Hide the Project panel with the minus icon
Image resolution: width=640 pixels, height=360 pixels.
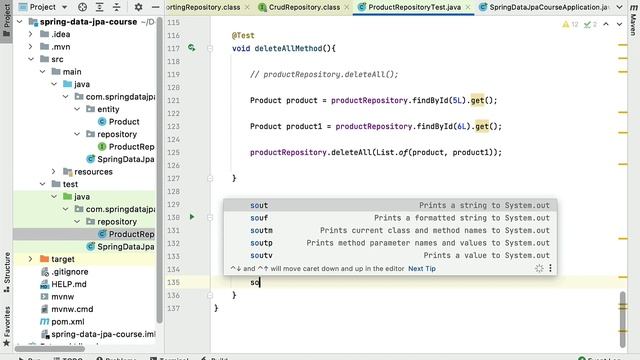156,7
